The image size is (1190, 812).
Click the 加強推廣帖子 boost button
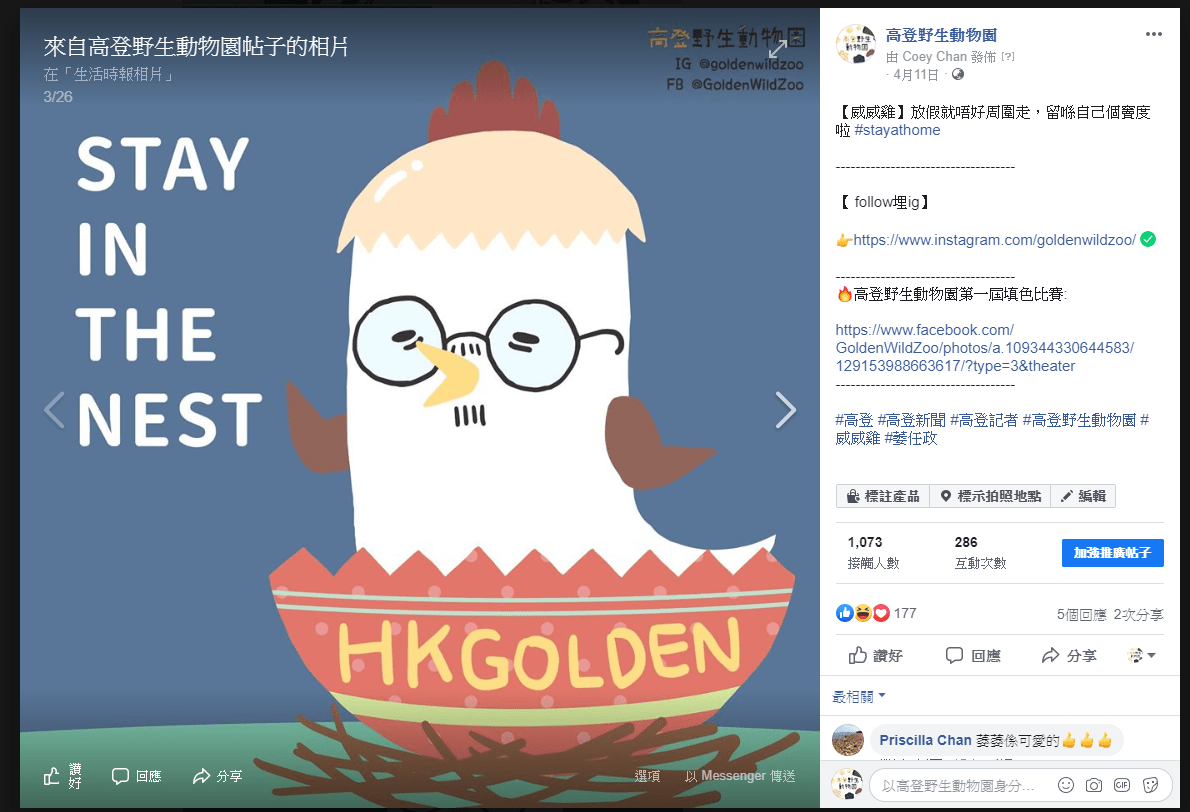pyautogui.click(x=1113, y=552)
